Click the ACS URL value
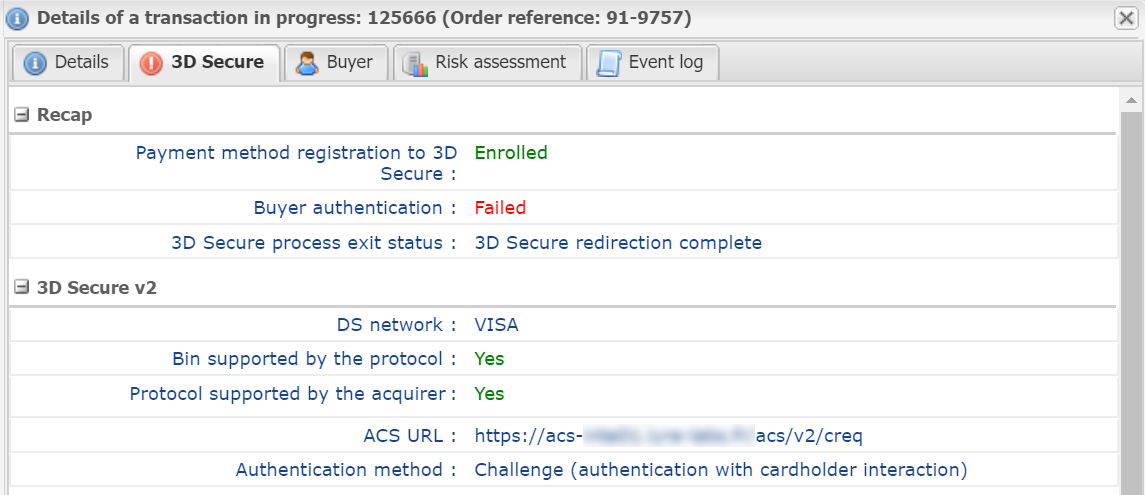Screen dimensions: 1145x495 (x=668, y=435)
